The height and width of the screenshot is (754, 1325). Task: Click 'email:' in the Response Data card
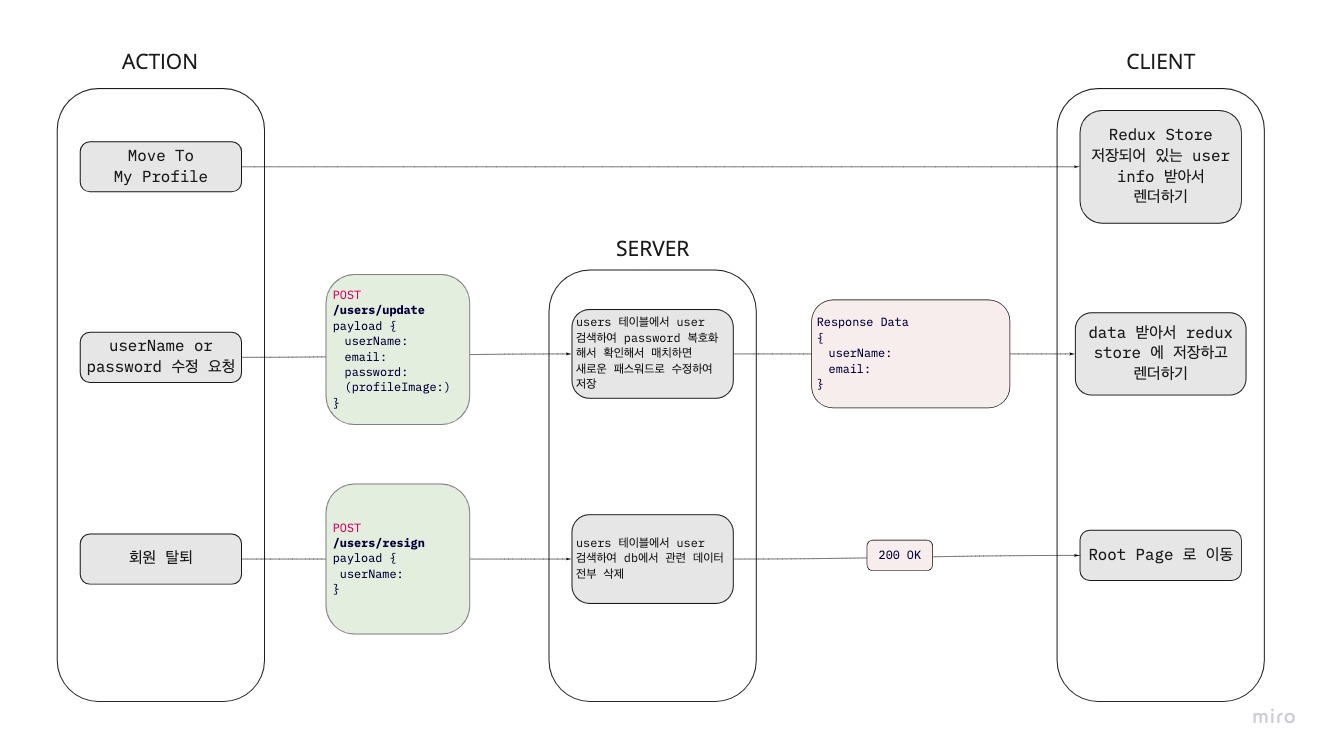pyautogui.click(x=849, y=369)
